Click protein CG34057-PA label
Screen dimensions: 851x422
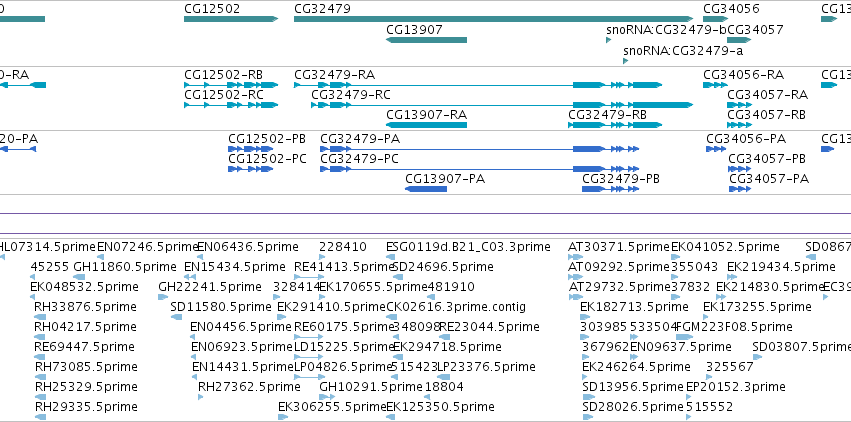tap(769, 178)
